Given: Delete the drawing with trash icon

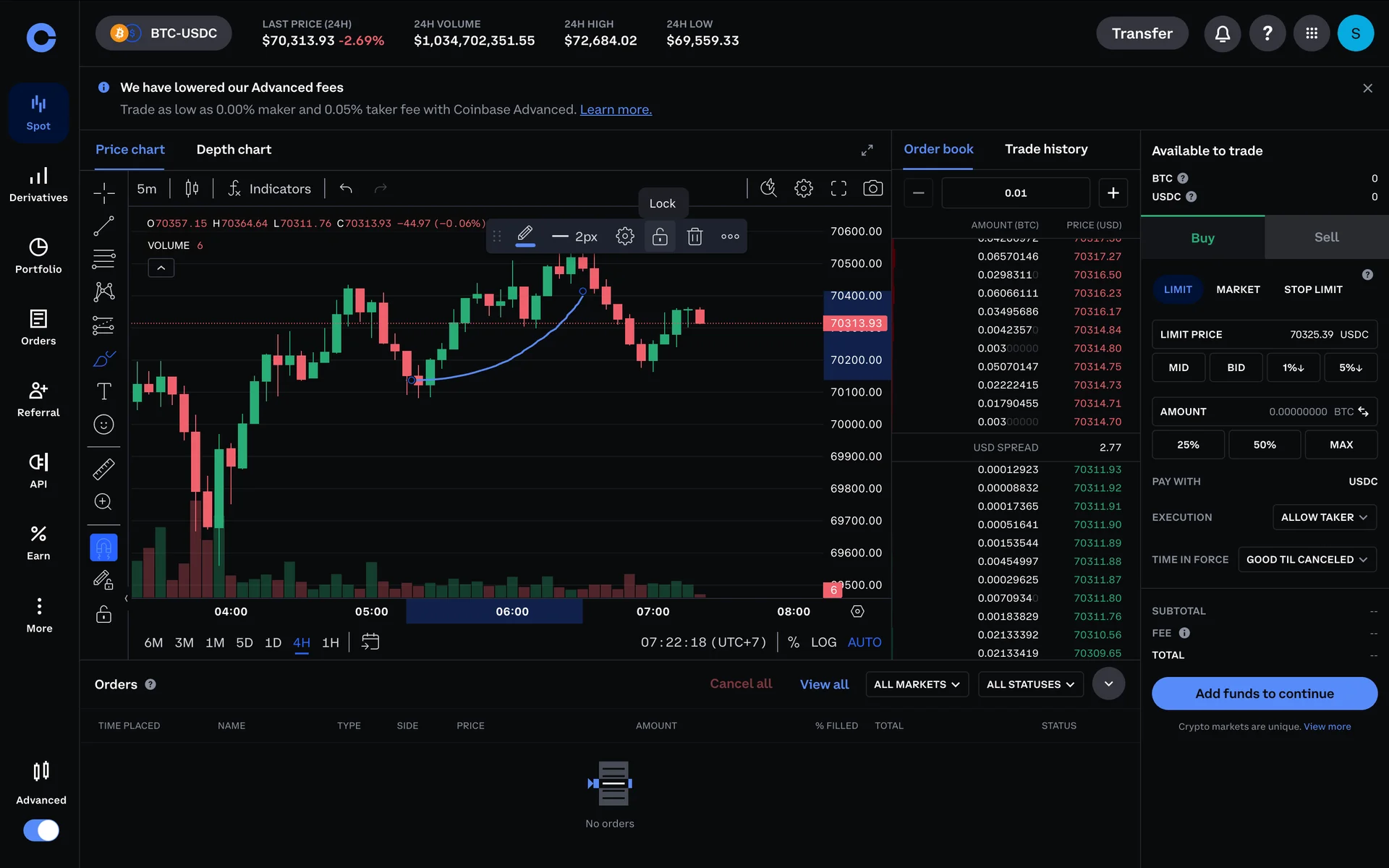Looking at the screenshot, I should point(694,237).
